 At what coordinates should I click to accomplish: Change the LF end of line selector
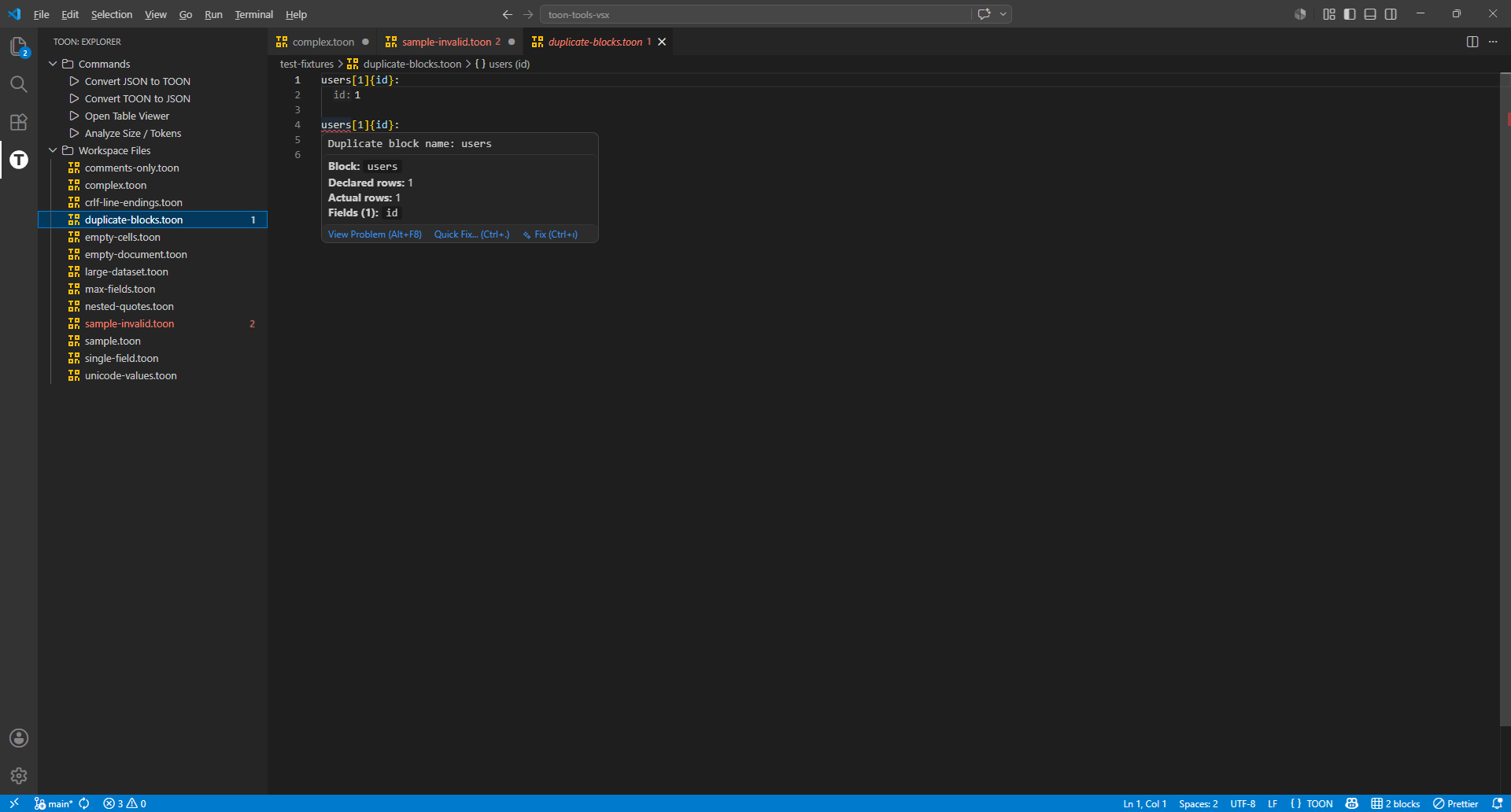tap(1273, 803)
